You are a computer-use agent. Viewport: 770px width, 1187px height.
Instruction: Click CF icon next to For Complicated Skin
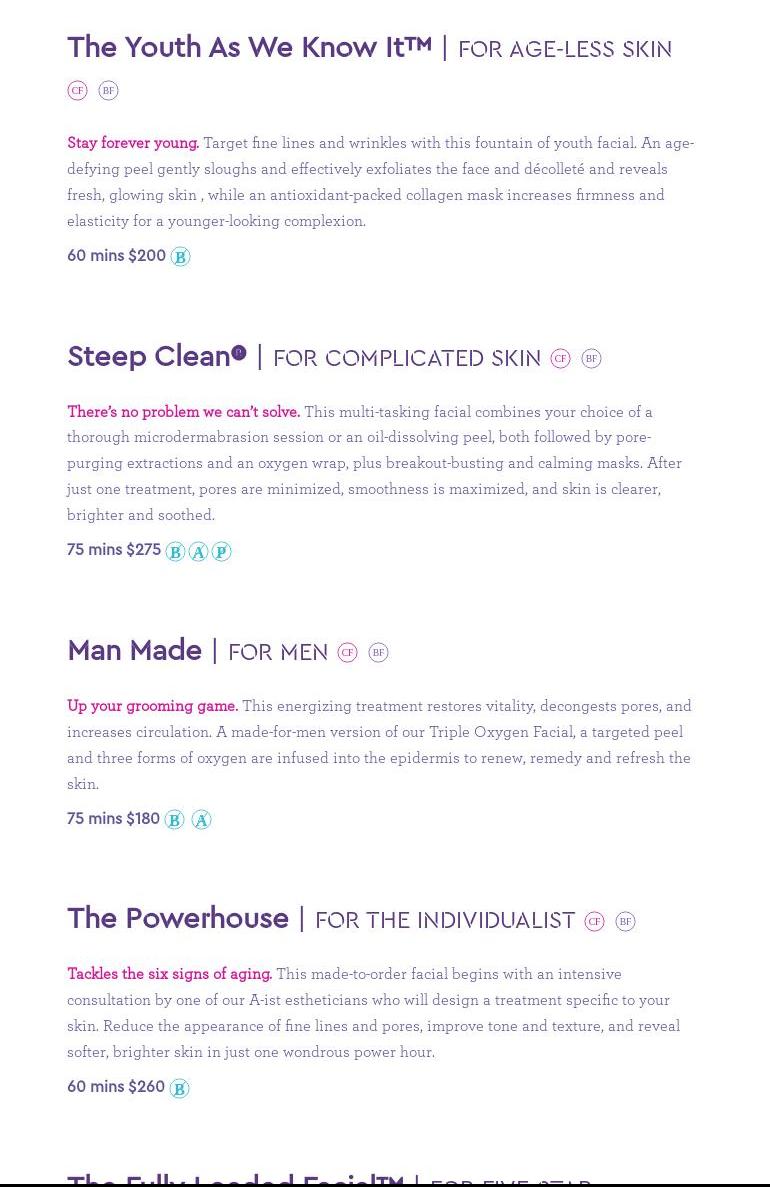(560, 358)
